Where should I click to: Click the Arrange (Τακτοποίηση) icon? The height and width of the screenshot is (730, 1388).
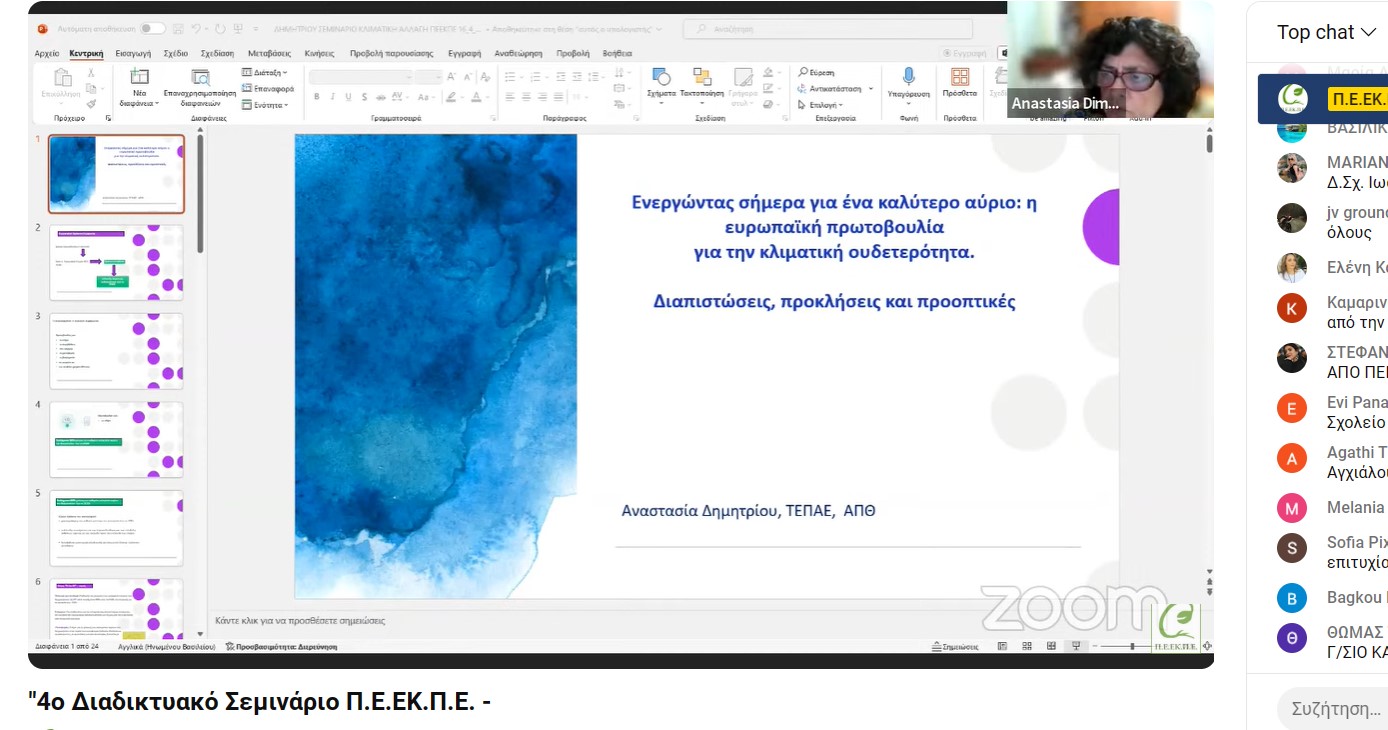(x=702, y=79)
